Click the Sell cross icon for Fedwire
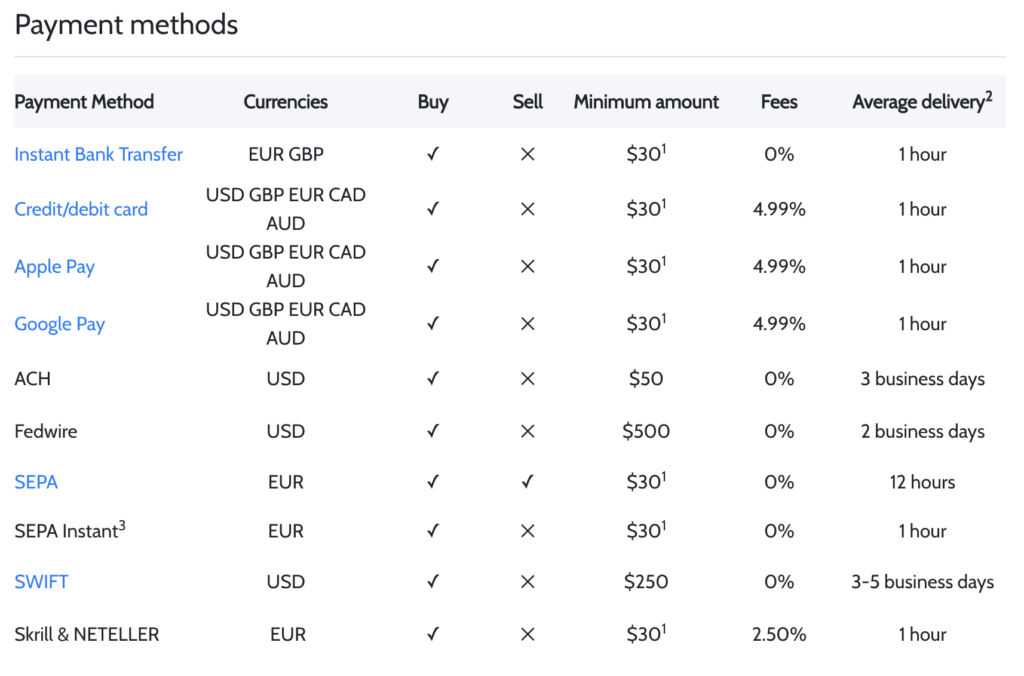Screen dimensions: 1024x676 point(527,431)
